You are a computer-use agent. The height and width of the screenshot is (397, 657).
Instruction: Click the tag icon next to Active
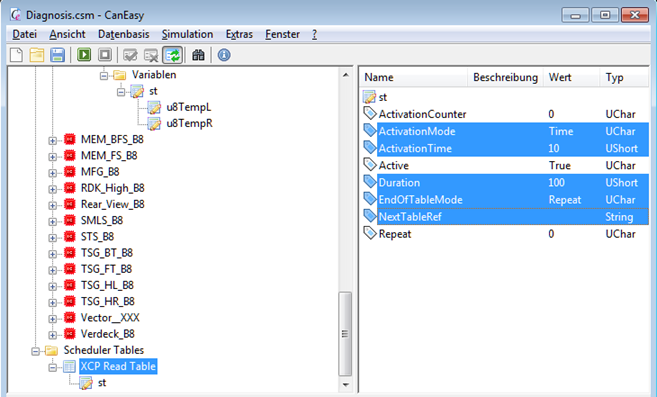click(x=370, y=164)
